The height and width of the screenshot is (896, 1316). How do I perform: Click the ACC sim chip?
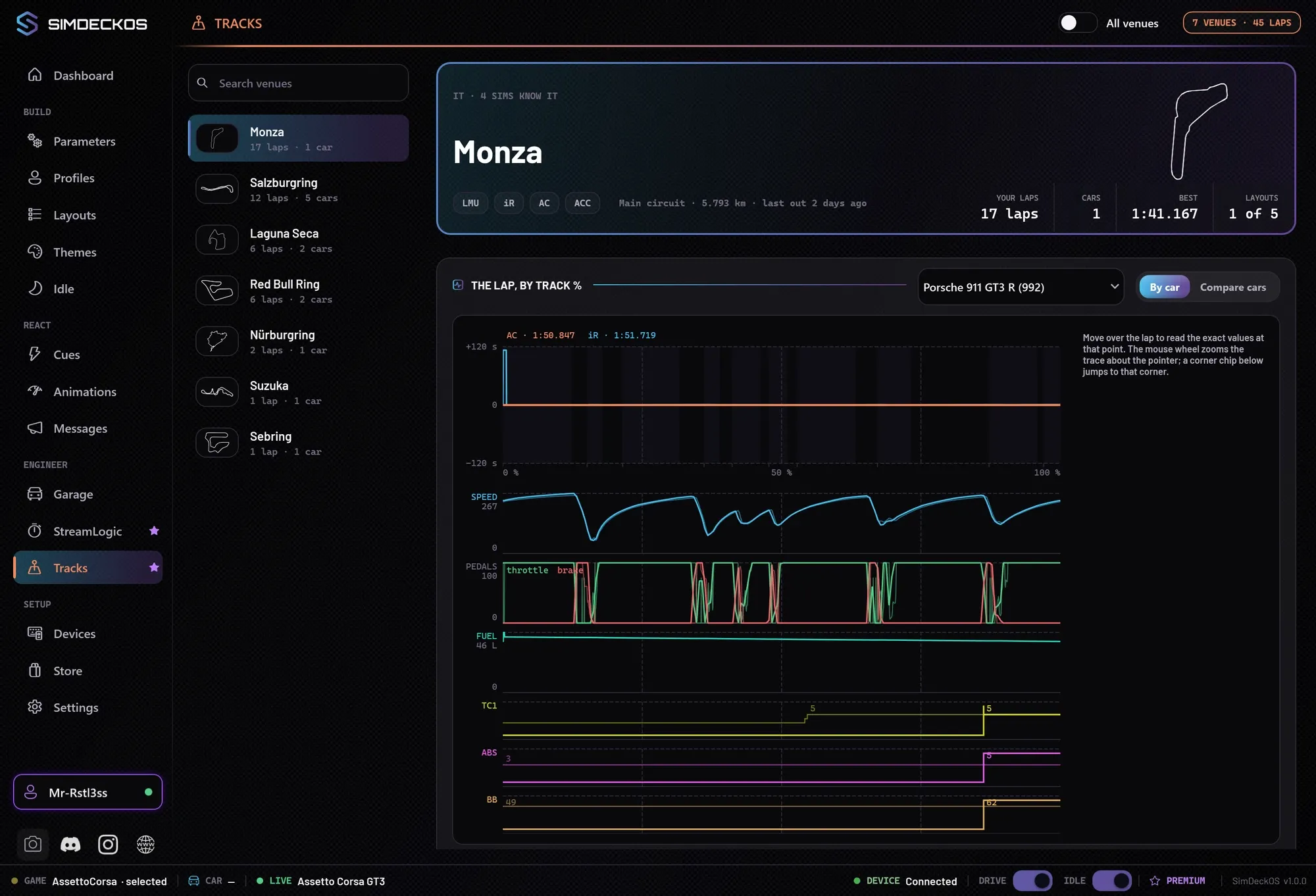(x=582, y=203)
